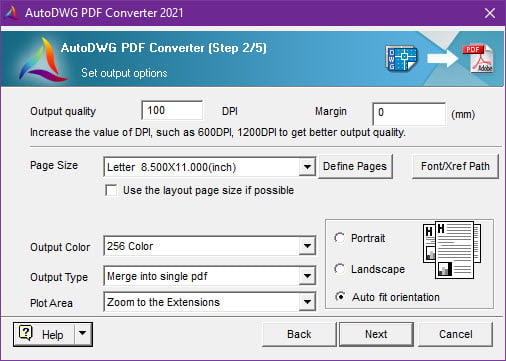This screenshot has height=361, width=506.
Task: Open the Output Color dropdown arrow
Action: coord(307,246)
